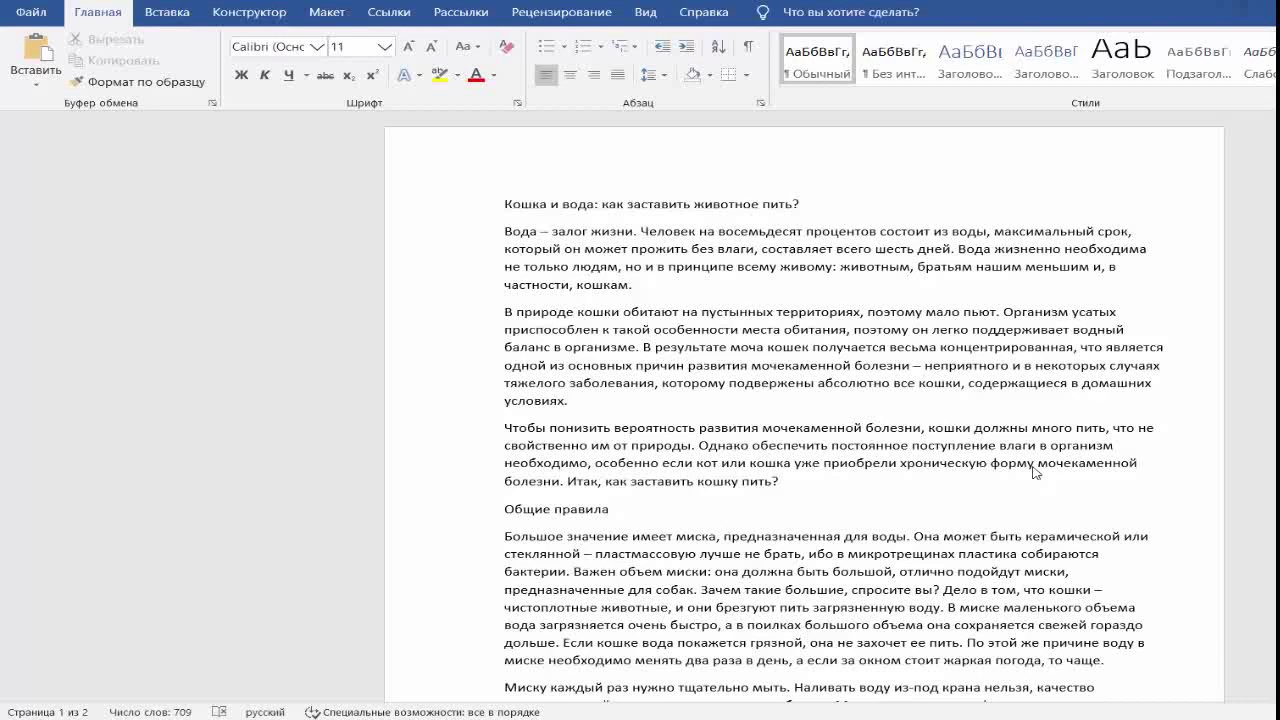
Task: Click the line spacing icon
Action: [648, 75]
